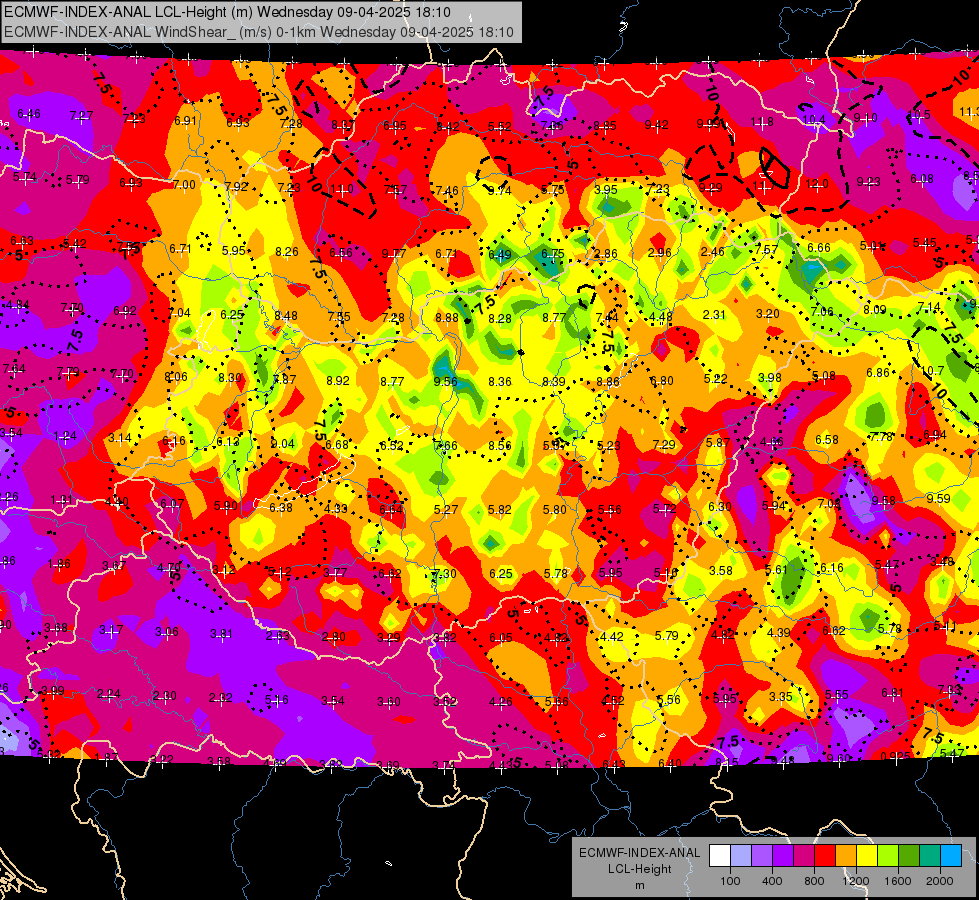The height and width of the screenshot is (900, 979).
Task: Click the white swatch in the LCL-Height legend
Action: (720, 855)
